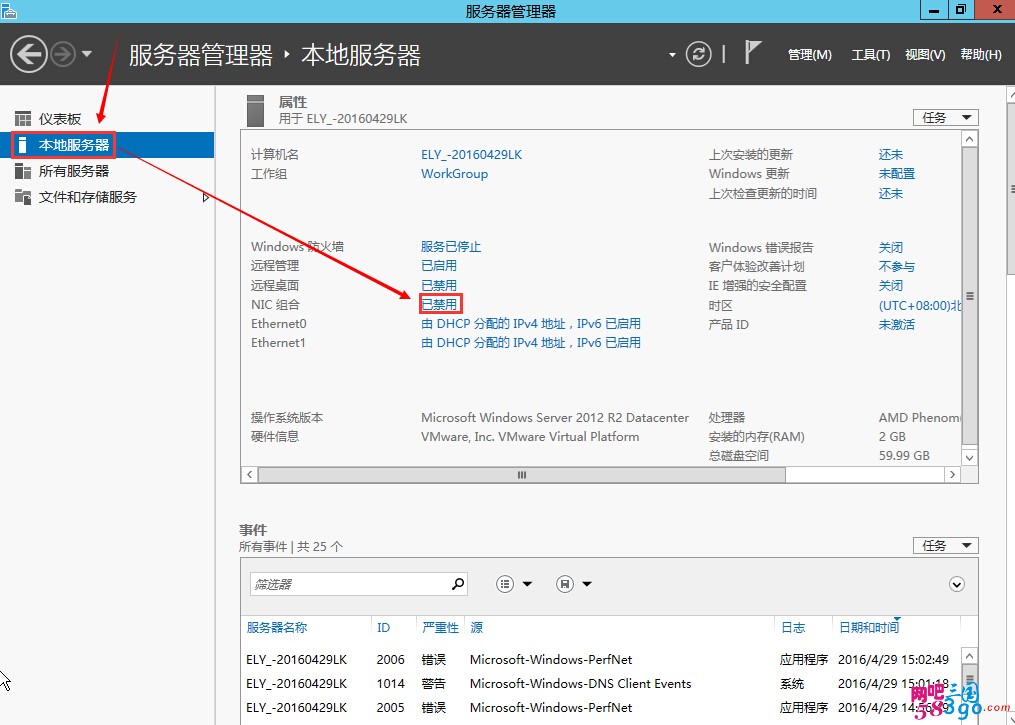This screenshot has height=725, width=1015.
Task: Click the NIC 组合 status 已禁用
Action: point(439,304)
